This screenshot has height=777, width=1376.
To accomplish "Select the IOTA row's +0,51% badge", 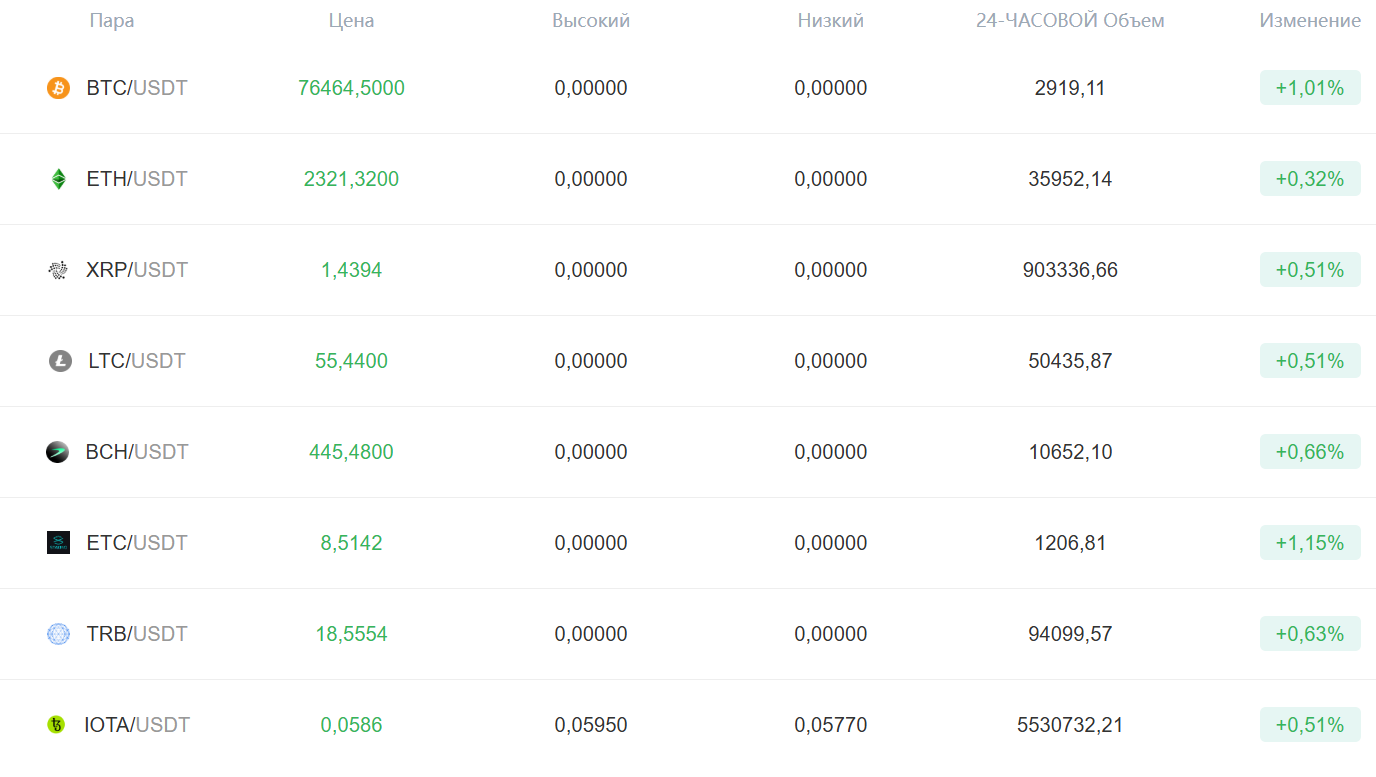I will pos(1310,725).
